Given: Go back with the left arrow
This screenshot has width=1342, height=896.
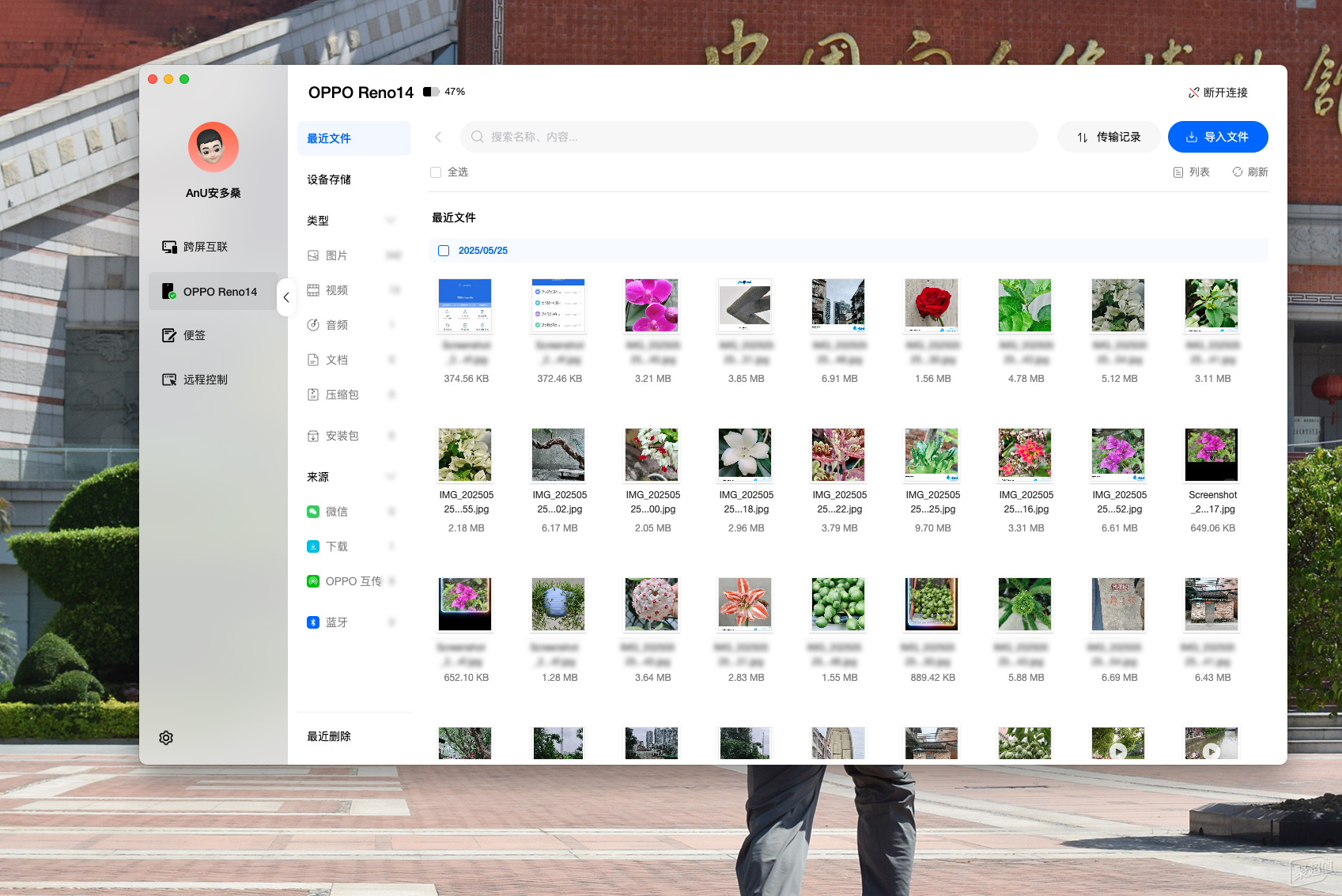Looking at the screenshot, I should pos(438,137).
